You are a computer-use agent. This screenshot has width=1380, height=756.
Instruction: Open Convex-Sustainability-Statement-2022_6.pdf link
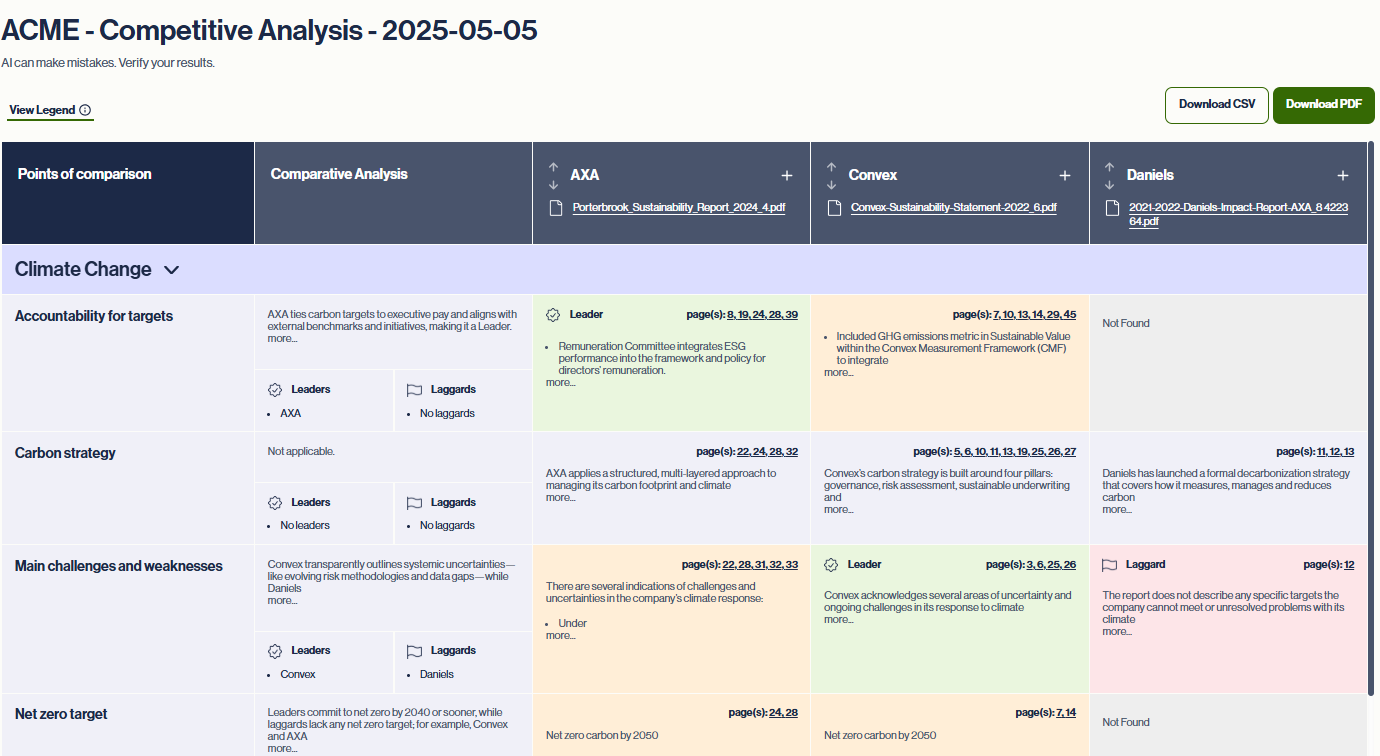pyautogui.click(x=954, y=208)
